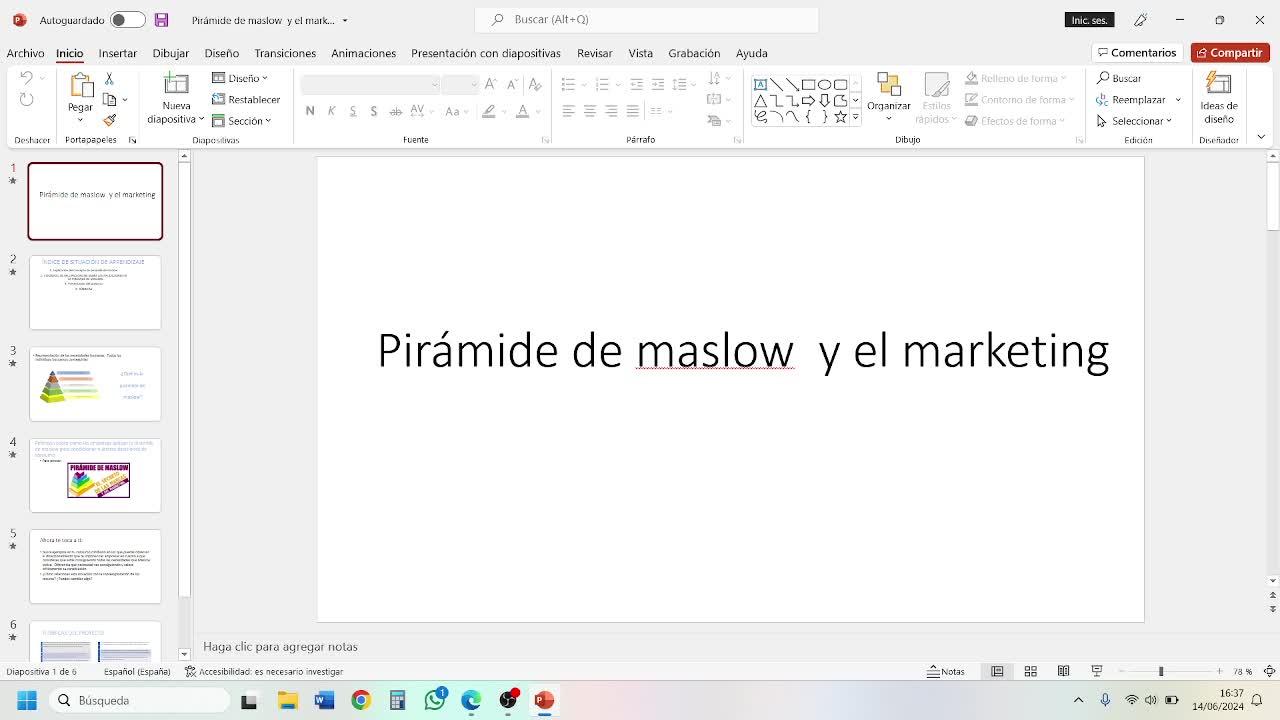The width and height of the screenshot is (1280, 720).
Task: Open WhatsApp from the taskbar
Action: click(435, 700)
